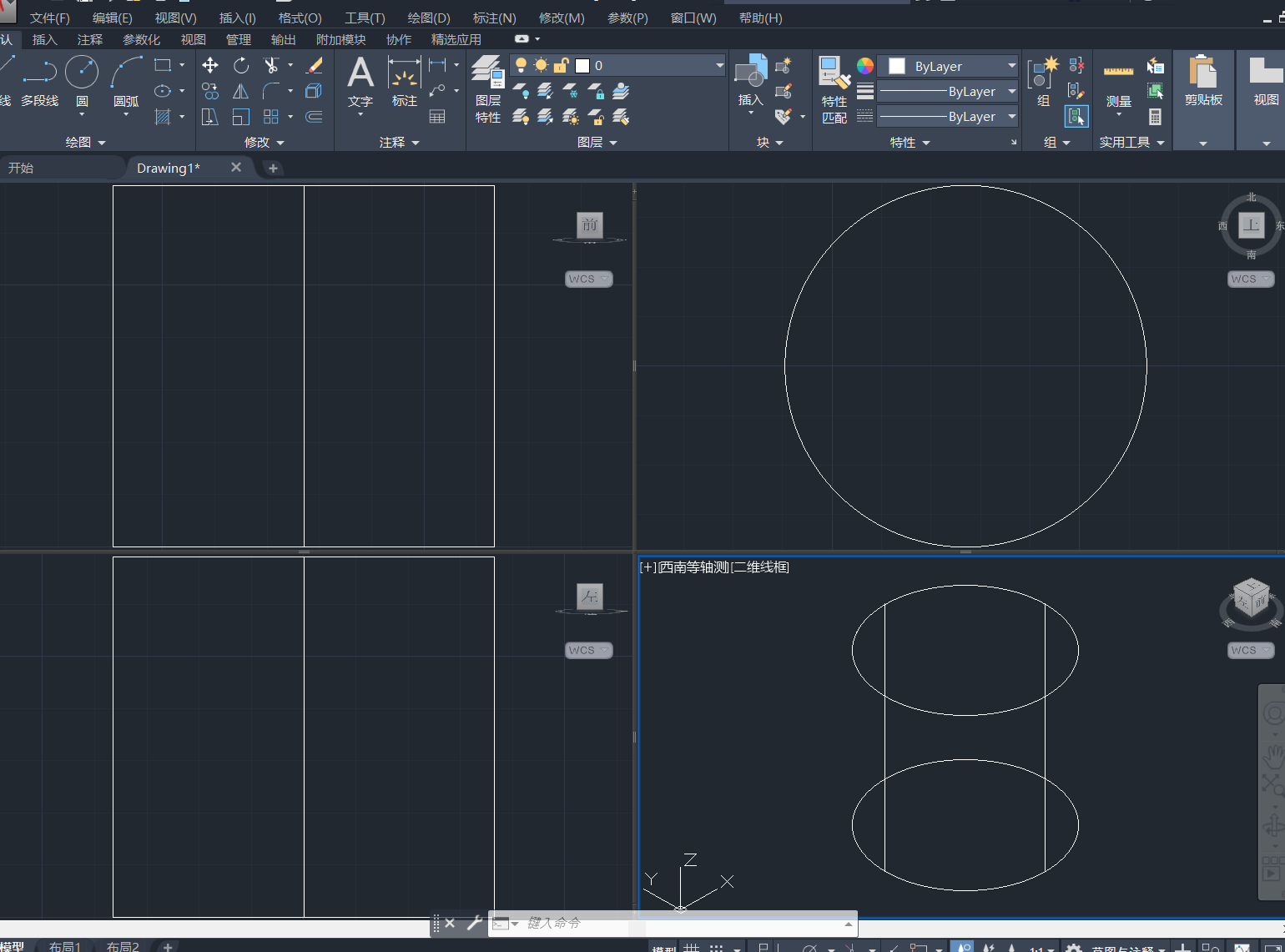Image resolution: width=1285 pixels, height=952 pixels.
Task: Switch to the Drawing1* tab
Action: [x=169, y=168]
